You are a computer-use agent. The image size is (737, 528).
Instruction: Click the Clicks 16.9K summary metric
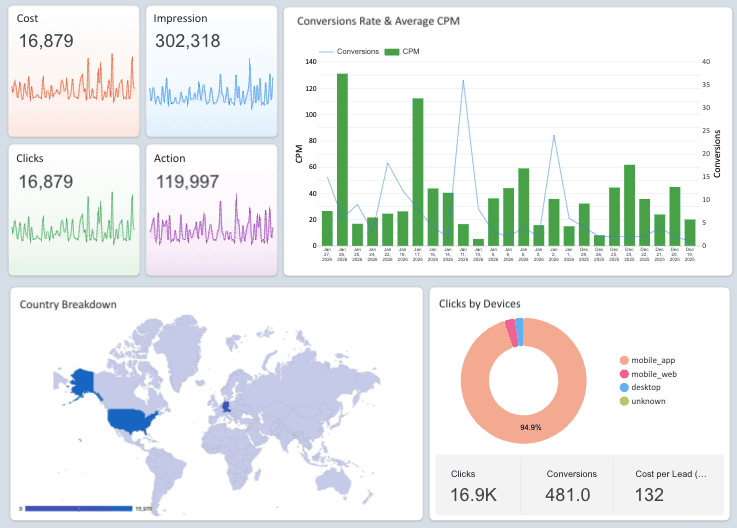click(473, 486)
